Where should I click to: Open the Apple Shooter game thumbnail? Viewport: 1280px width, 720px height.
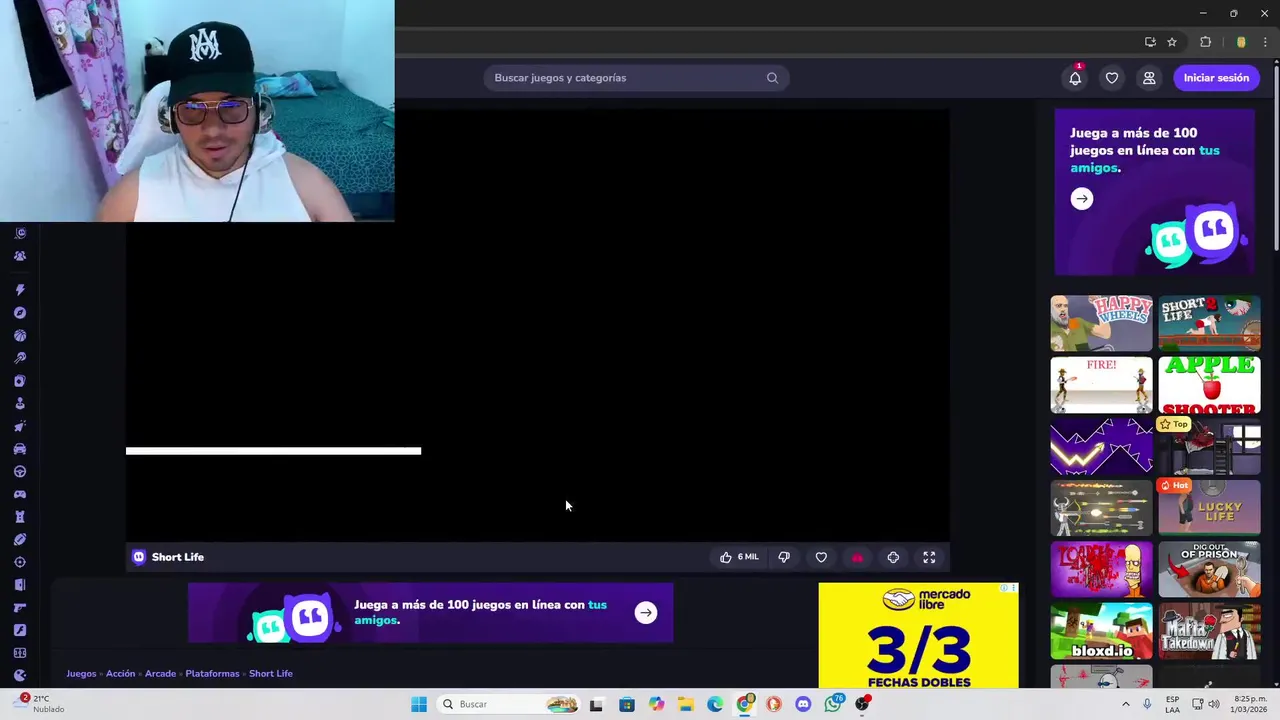[1209, 385]
